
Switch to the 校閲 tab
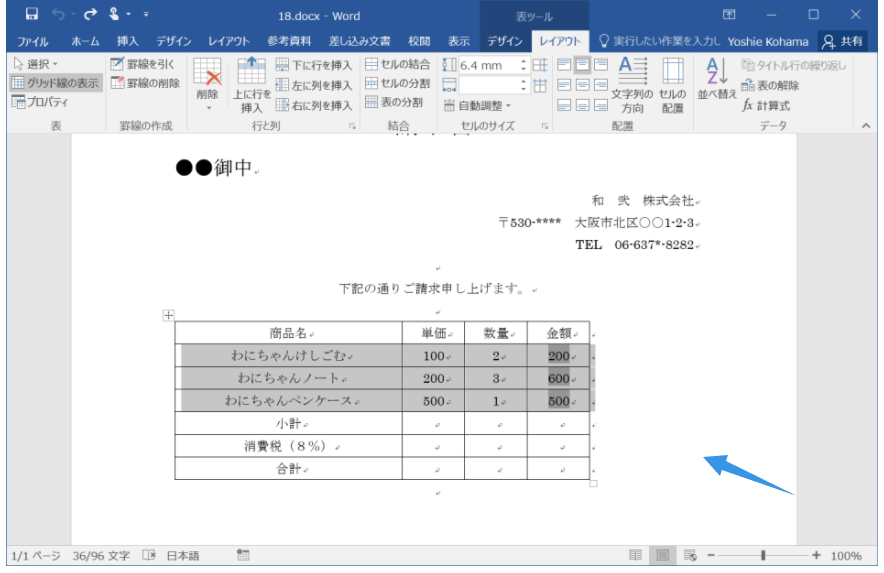pyautogui.click(x=419, y=41)
